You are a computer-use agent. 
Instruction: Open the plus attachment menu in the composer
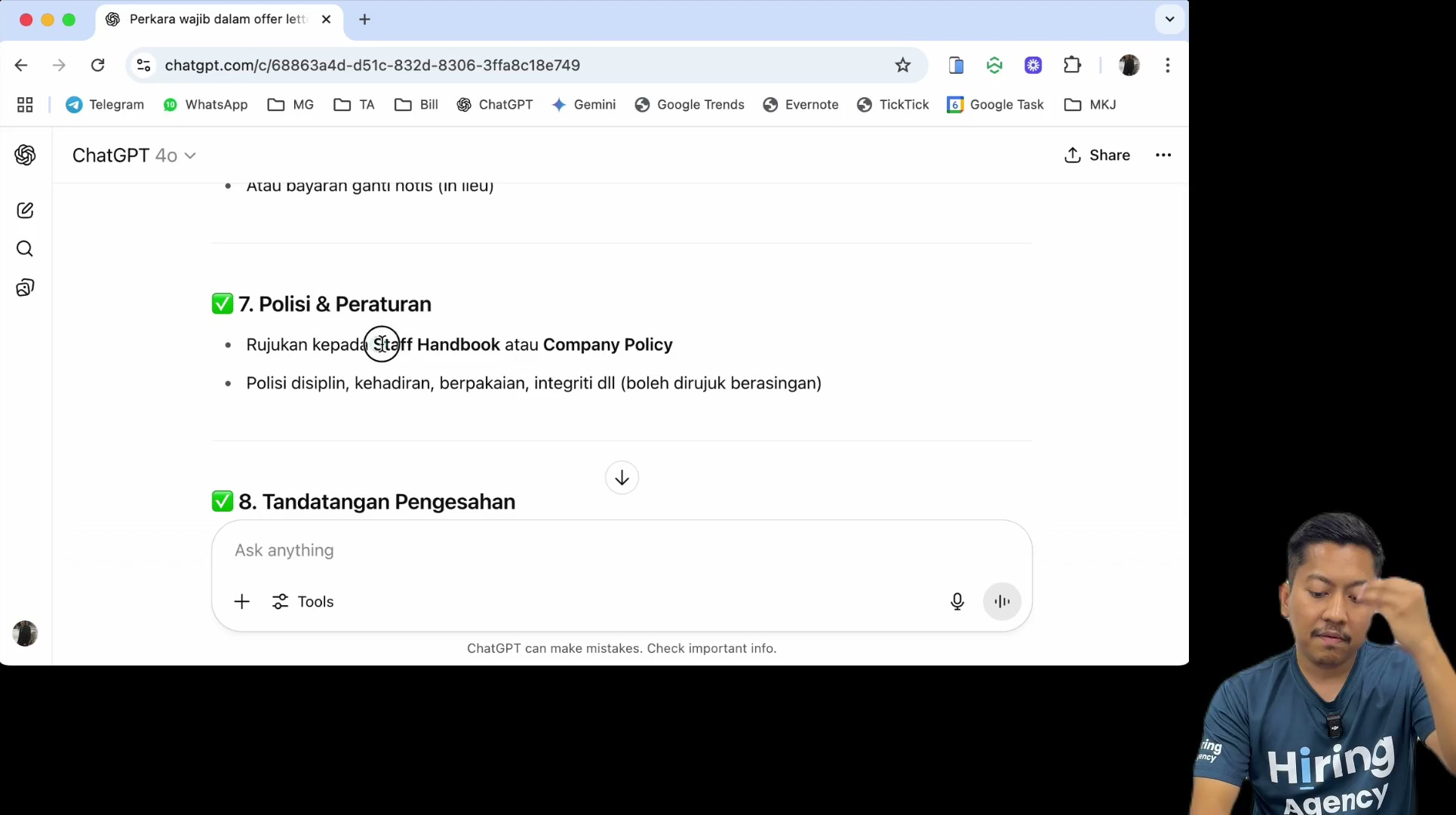click(241, 601)
